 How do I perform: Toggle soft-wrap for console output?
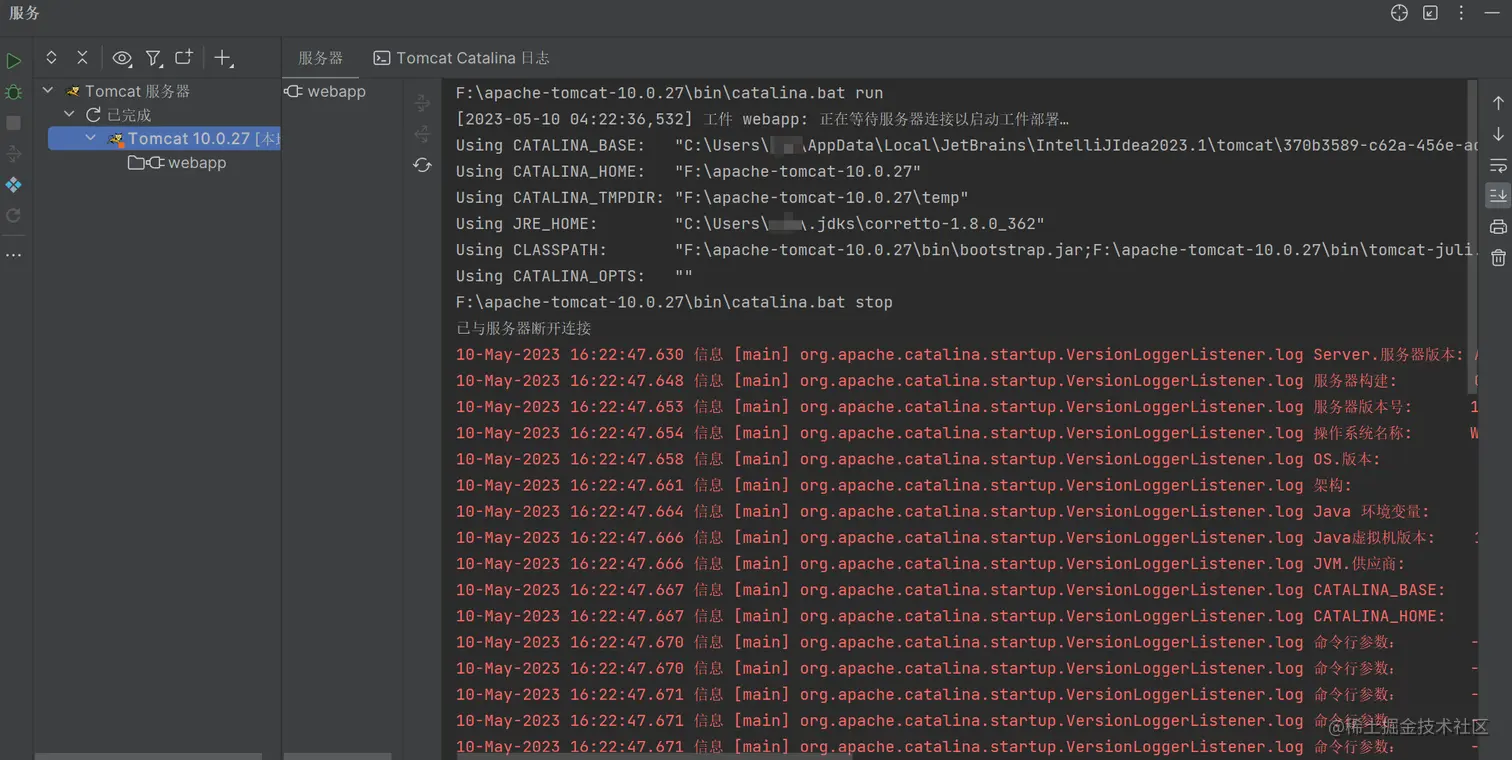1498,165
